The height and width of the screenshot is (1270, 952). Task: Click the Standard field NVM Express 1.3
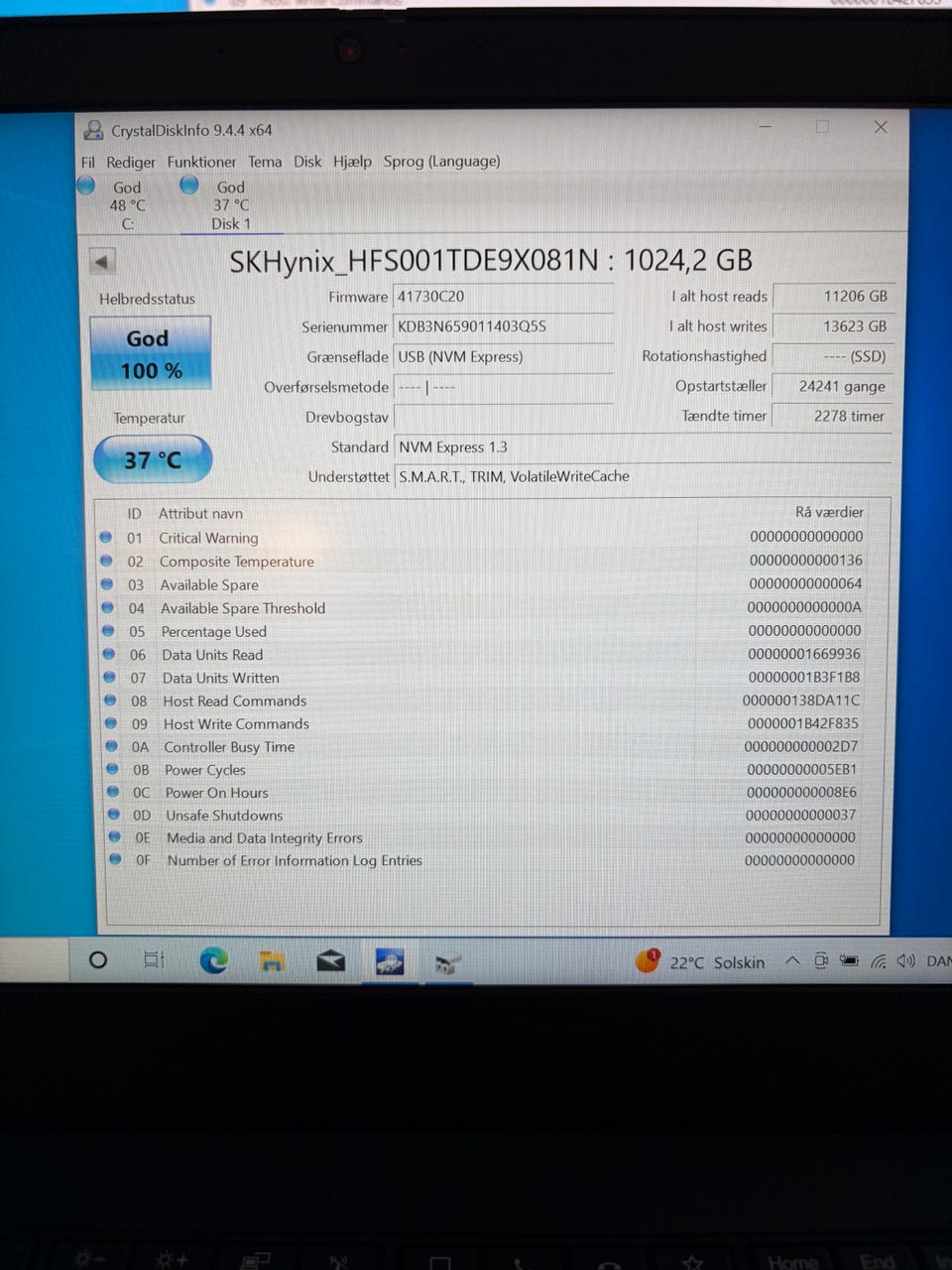pos(643,446)
